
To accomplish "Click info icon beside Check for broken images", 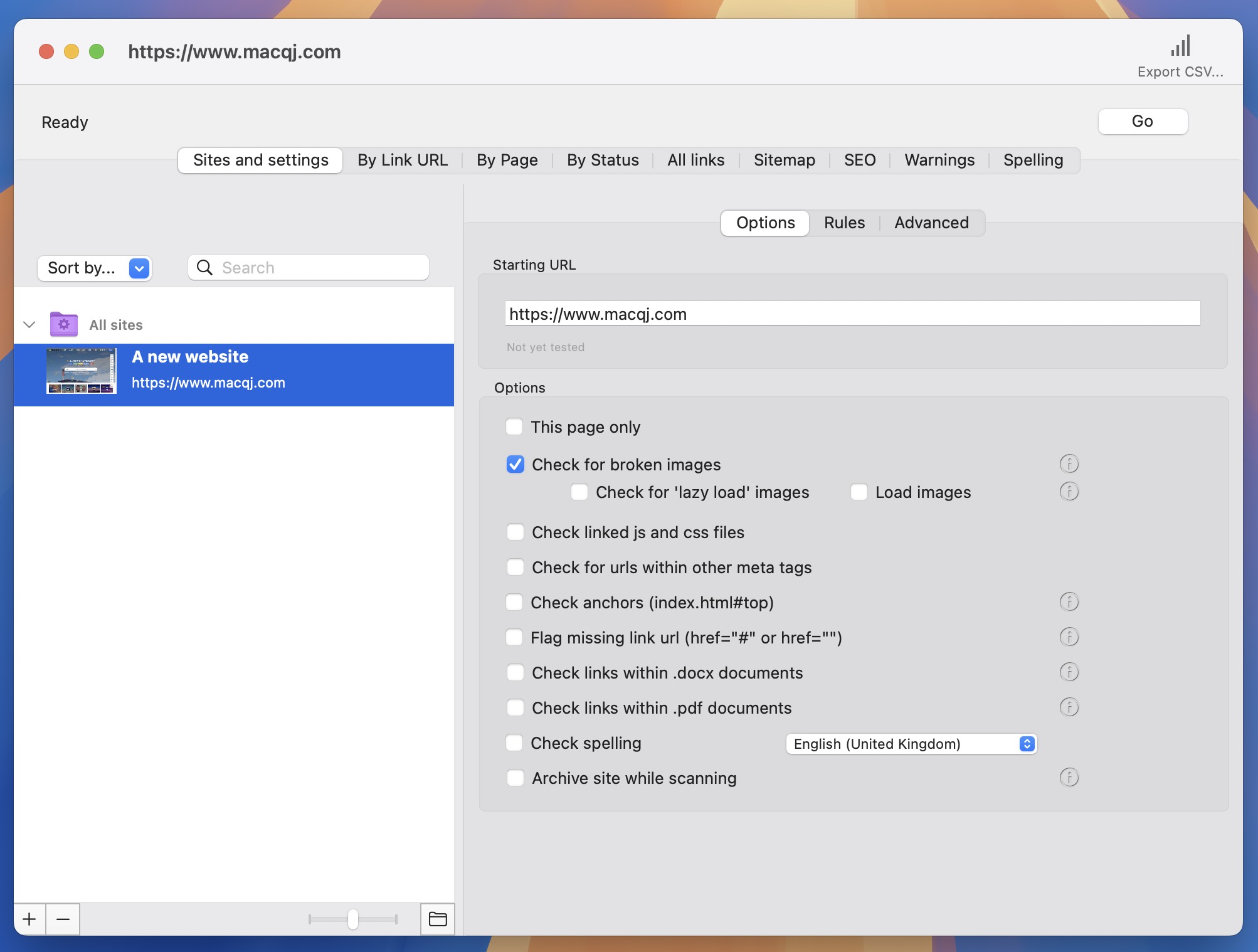I will click(x=1069, y=464).
